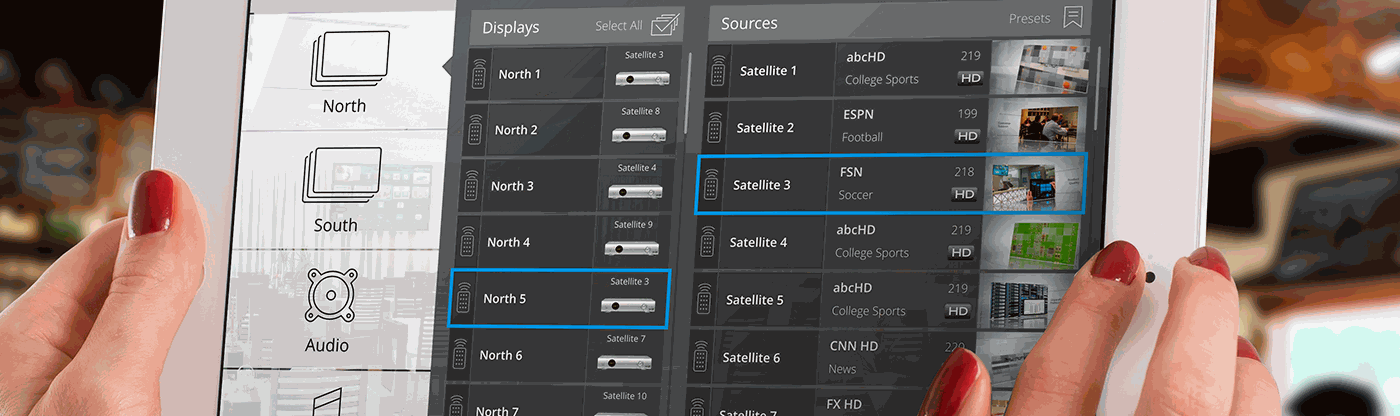The image size is (1400, 416).
Task: Tap the Satellite 9 receiver icon on North 4
Action: pos(630,247)
